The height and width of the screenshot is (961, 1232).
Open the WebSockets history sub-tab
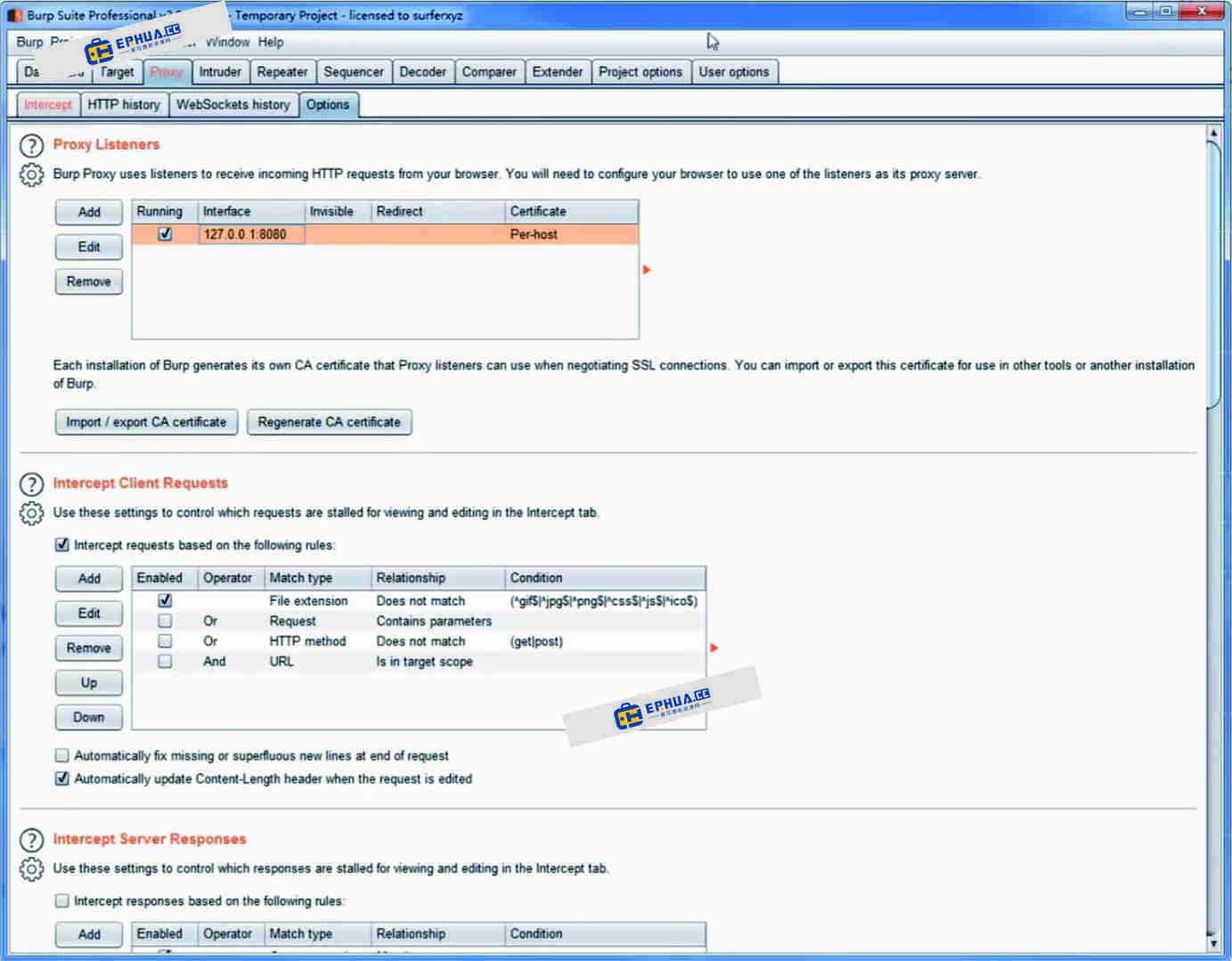tap(233, 105)
